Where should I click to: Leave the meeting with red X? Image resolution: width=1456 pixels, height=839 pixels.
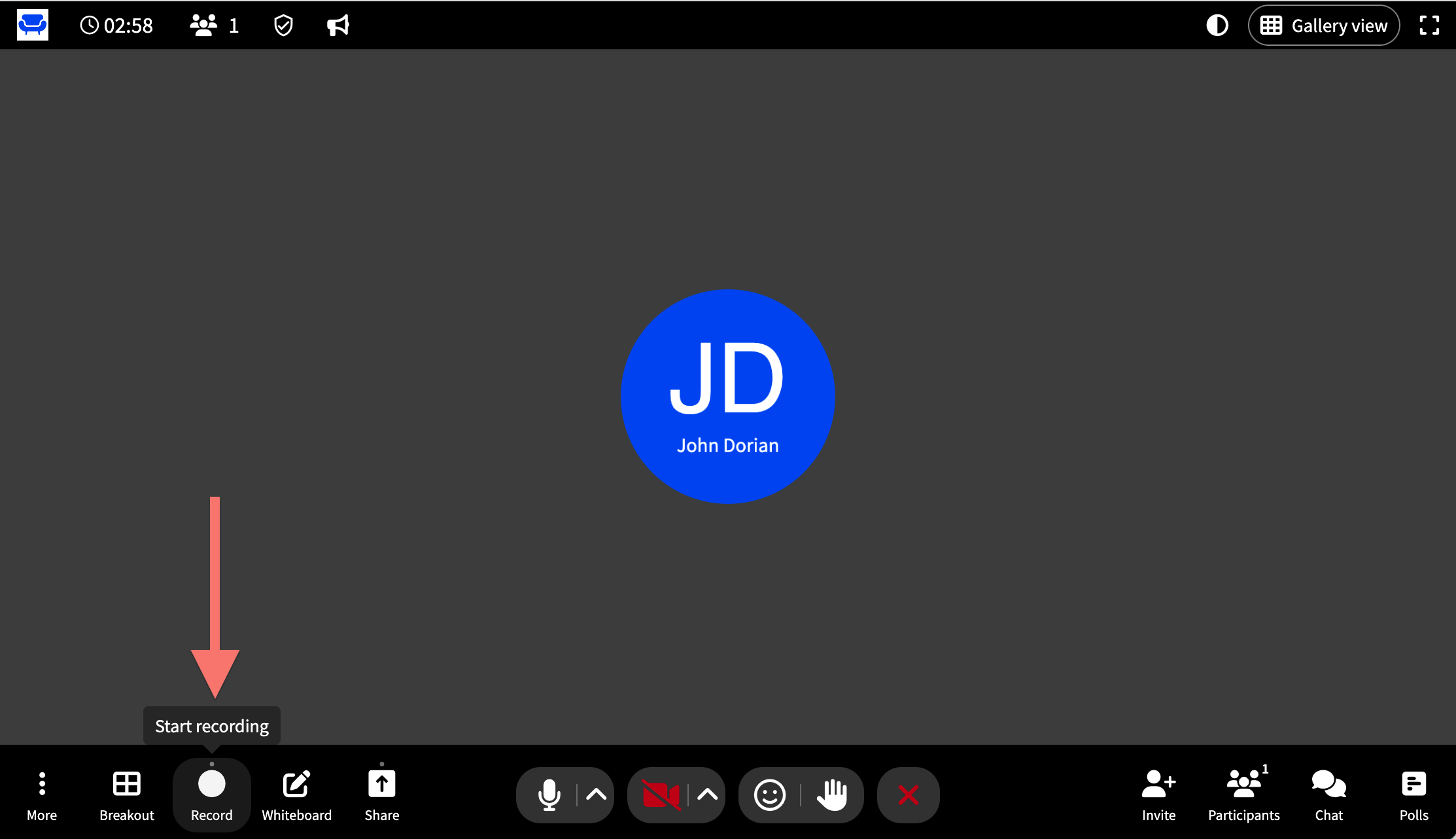(x=908, y=795)
